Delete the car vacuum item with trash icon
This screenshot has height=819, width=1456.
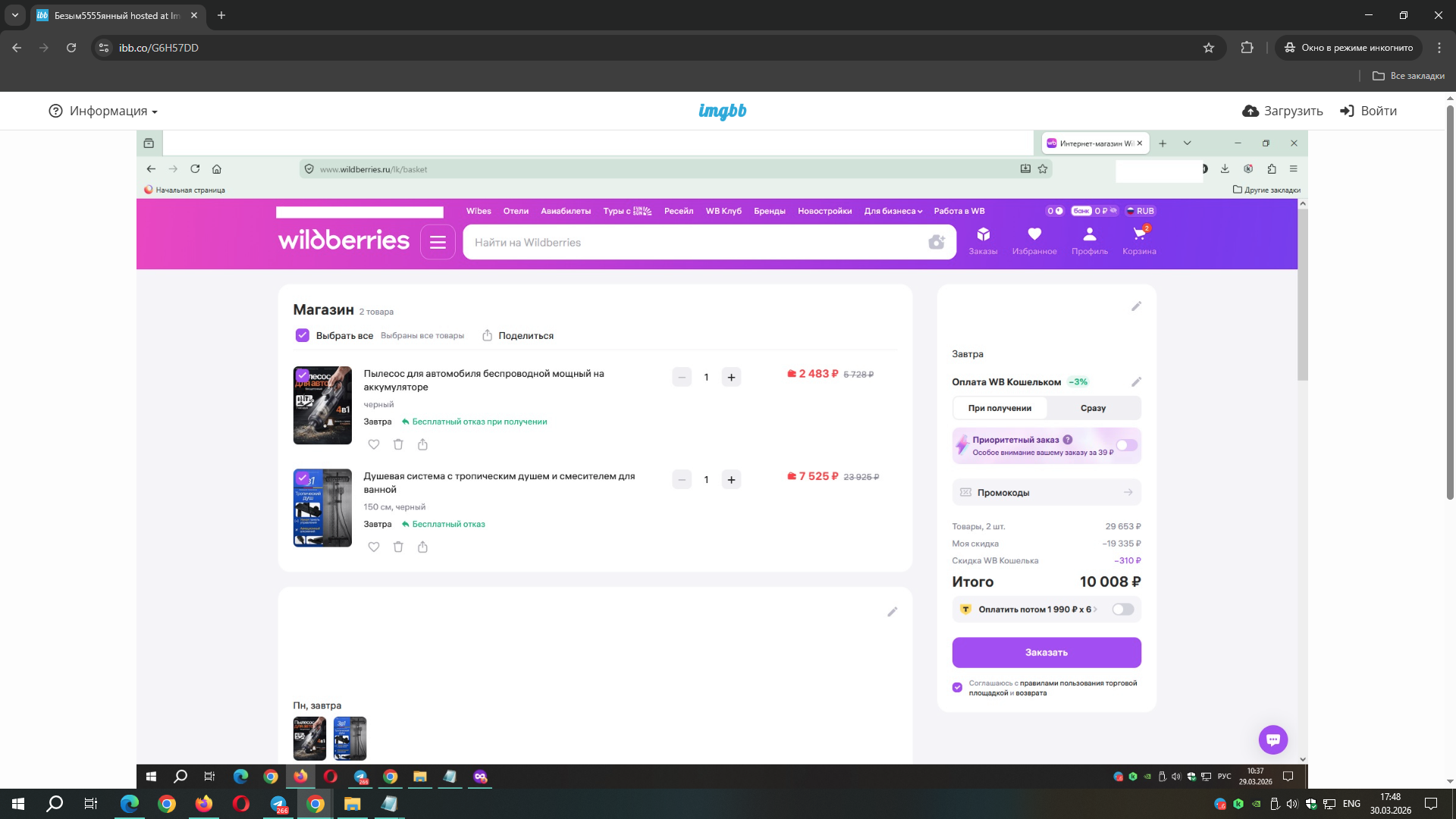click(x=398, y=444)
